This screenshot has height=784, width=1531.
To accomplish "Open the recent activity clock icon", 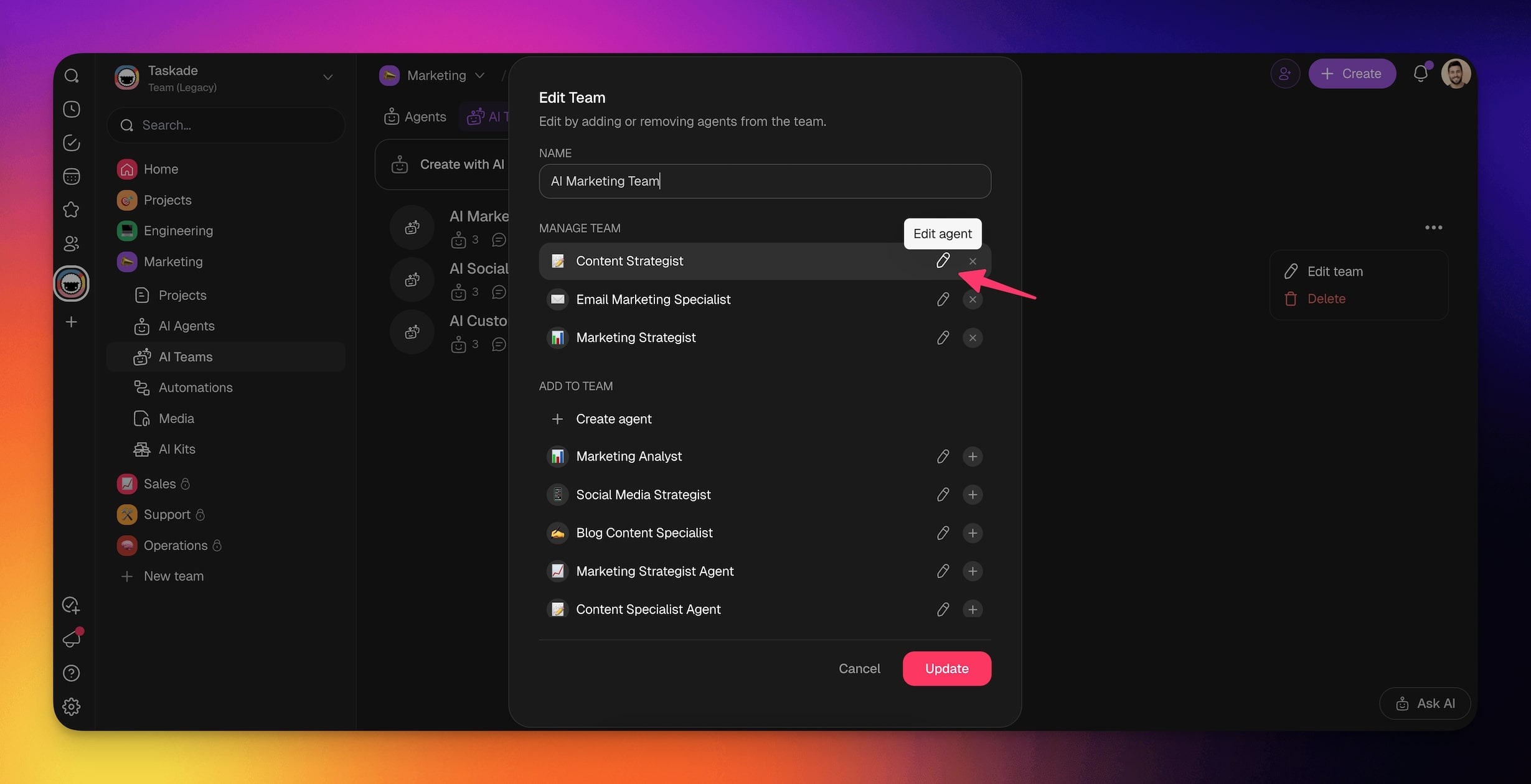I will (x=72, y=110).
